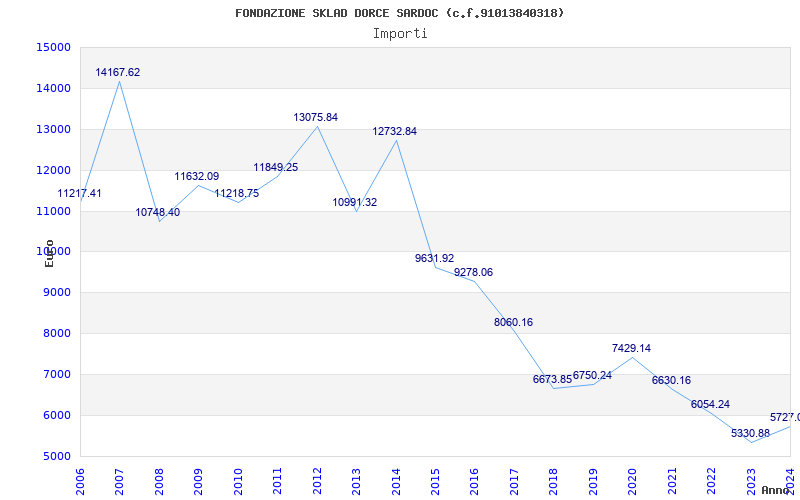Select the 8060.16 data label
This screenshot has height=500, width=800.
513,322
